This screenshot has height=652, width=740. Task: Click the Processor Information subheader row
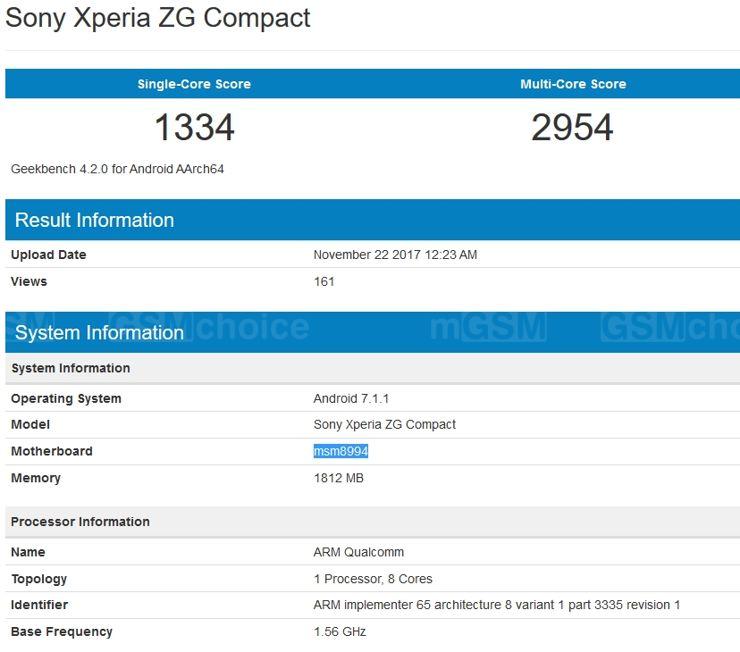coord(372,522)
